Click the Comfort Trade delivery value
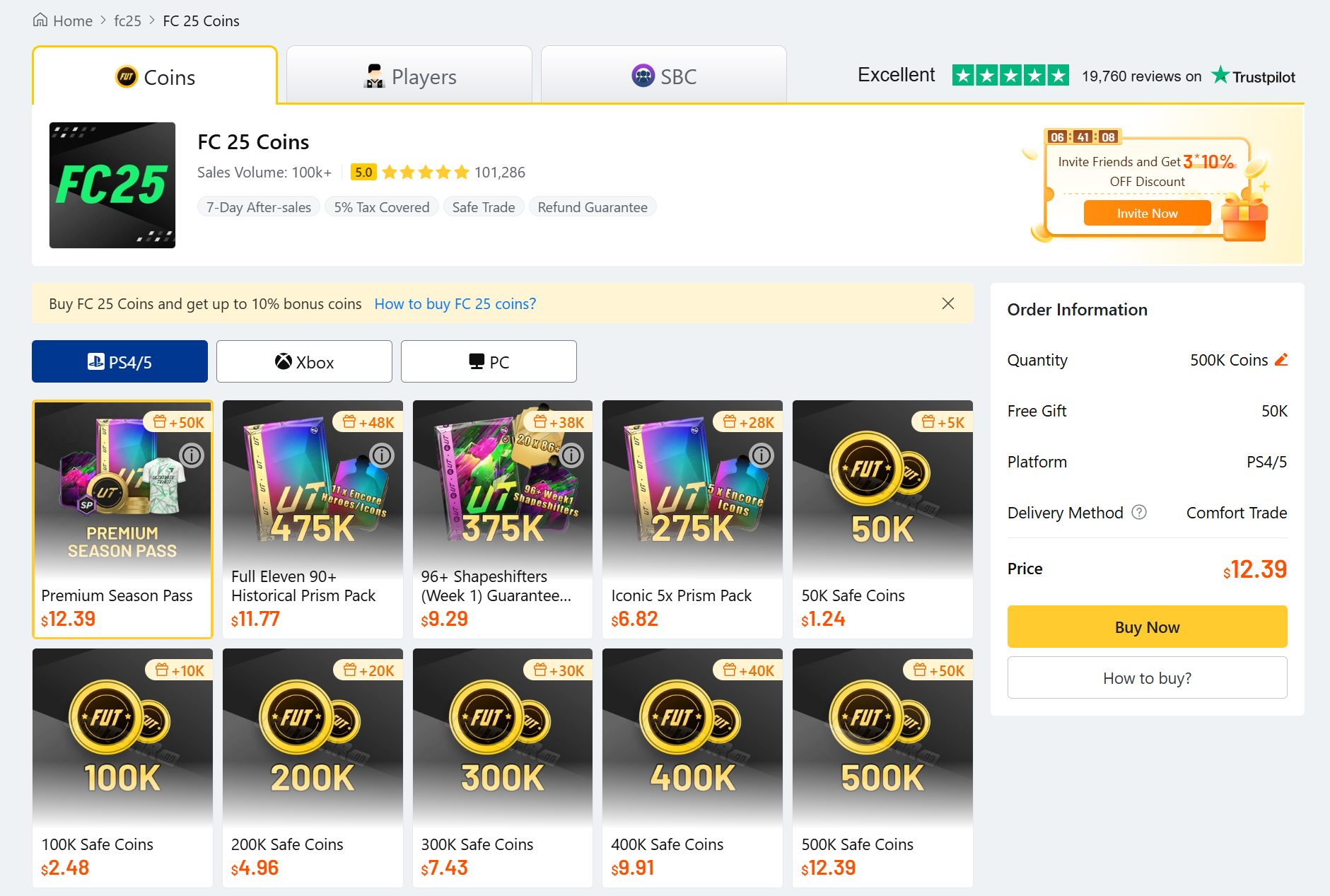 click(1237, 513)
